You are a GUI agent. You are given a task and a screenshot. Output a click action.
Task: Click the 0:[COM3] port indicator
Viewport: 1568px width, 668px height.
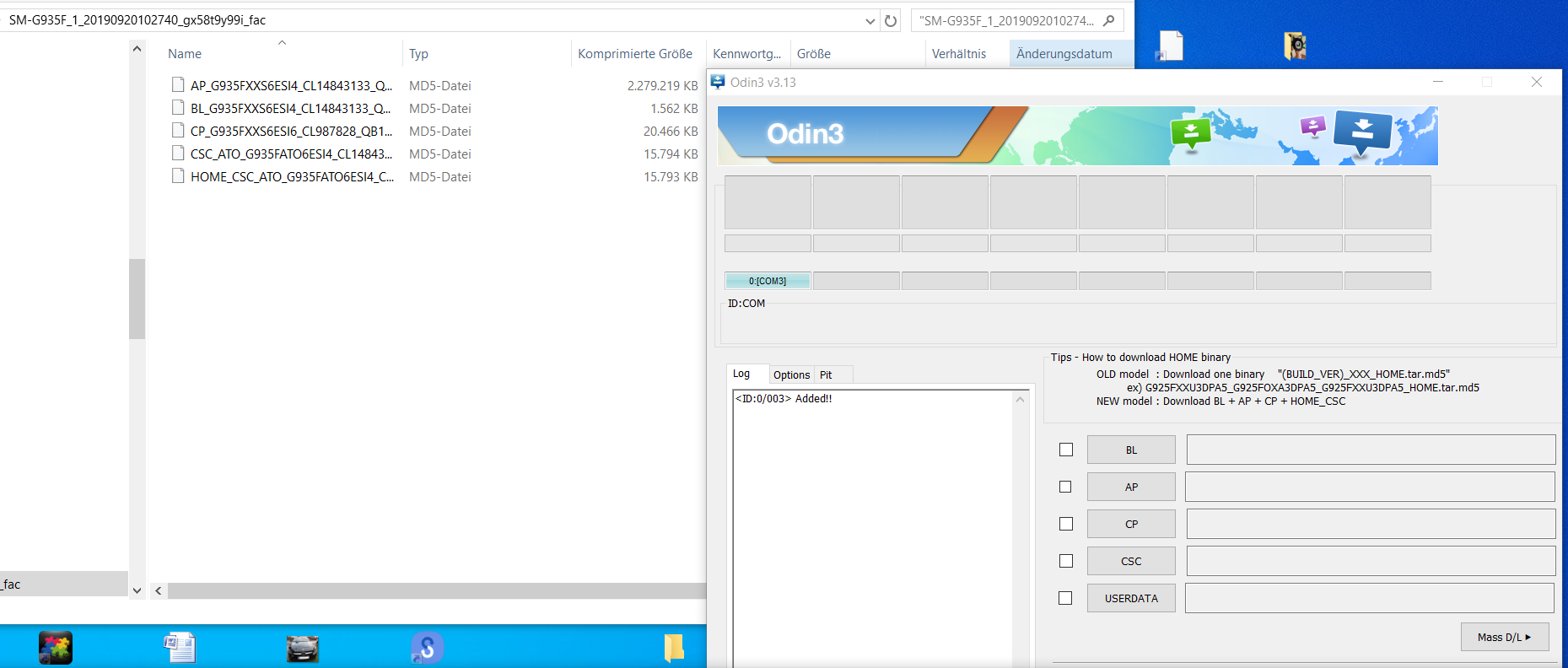(x=768, y=281)
